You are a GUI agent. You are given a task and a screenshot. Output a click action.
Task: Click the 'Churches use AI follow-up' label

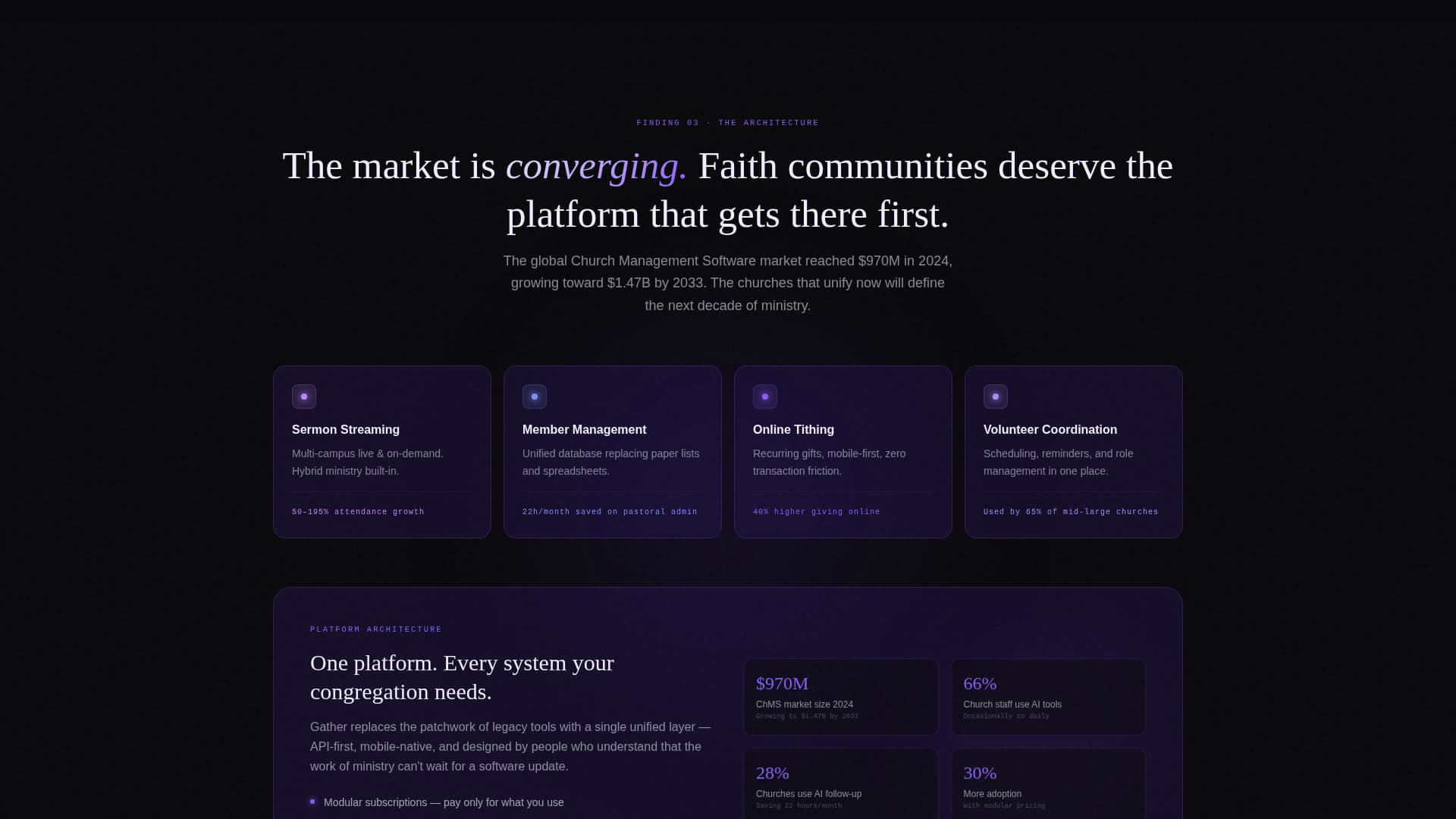click(808, 794)
